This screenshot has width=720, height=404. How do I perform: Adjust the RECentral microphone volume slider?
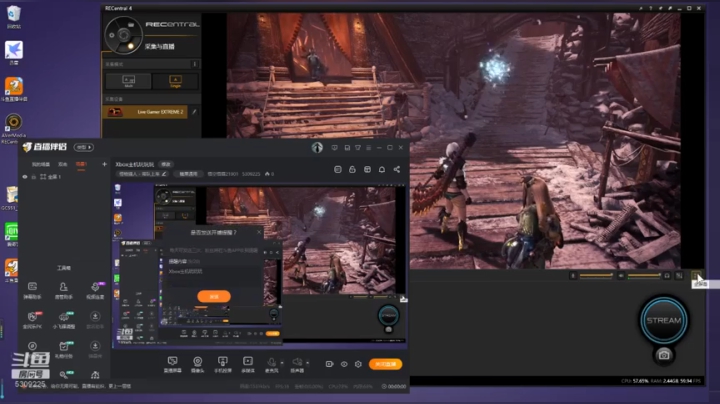pos(596,275)
